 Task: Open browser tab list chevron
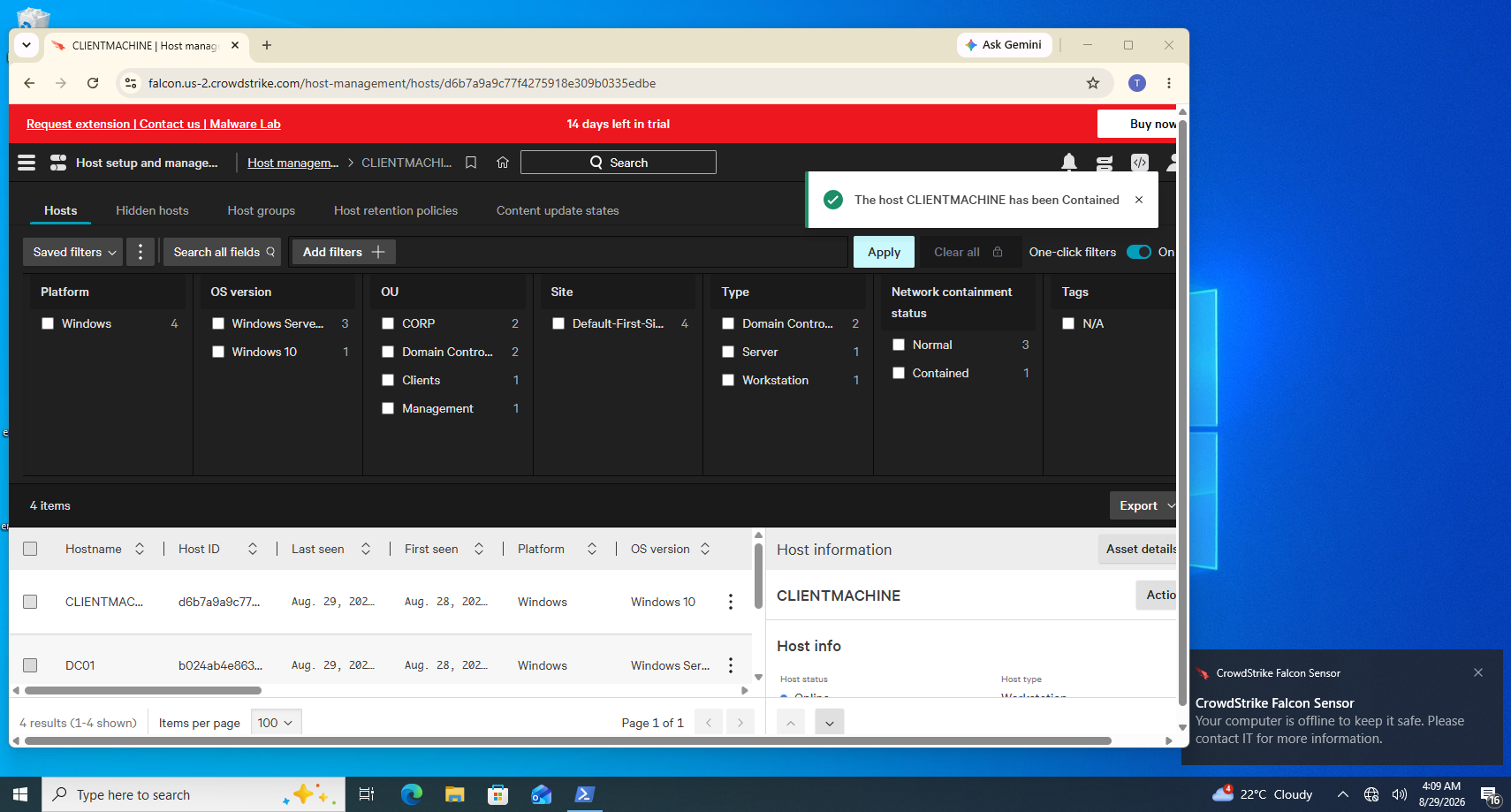(x=27, y=45)
